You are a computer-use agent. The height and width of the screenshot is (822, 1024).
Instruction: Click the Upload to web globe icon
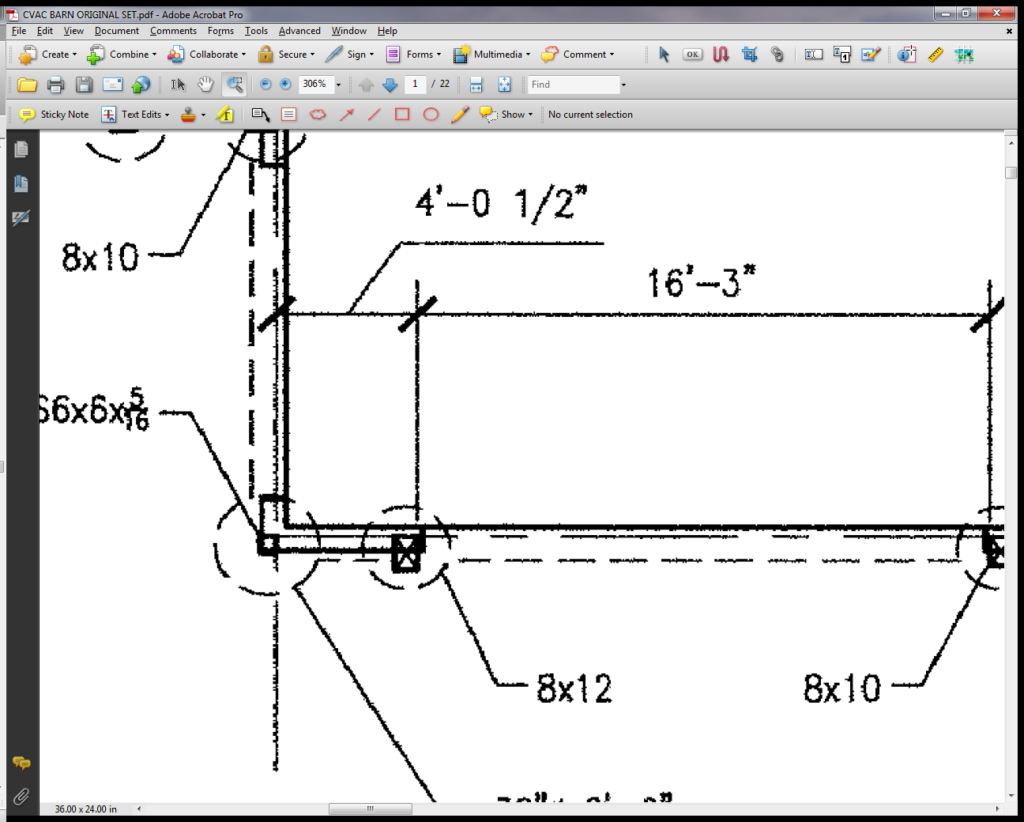[x=140, y=84]
